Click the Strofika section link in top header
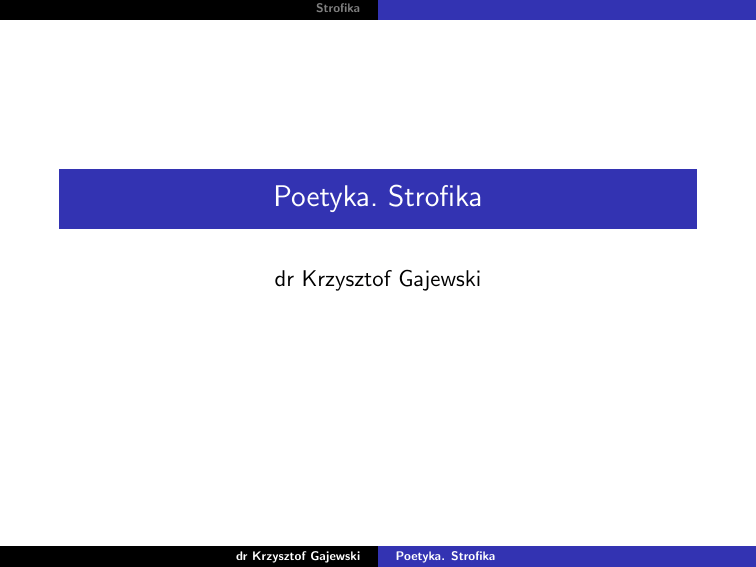 coord(337,9)
